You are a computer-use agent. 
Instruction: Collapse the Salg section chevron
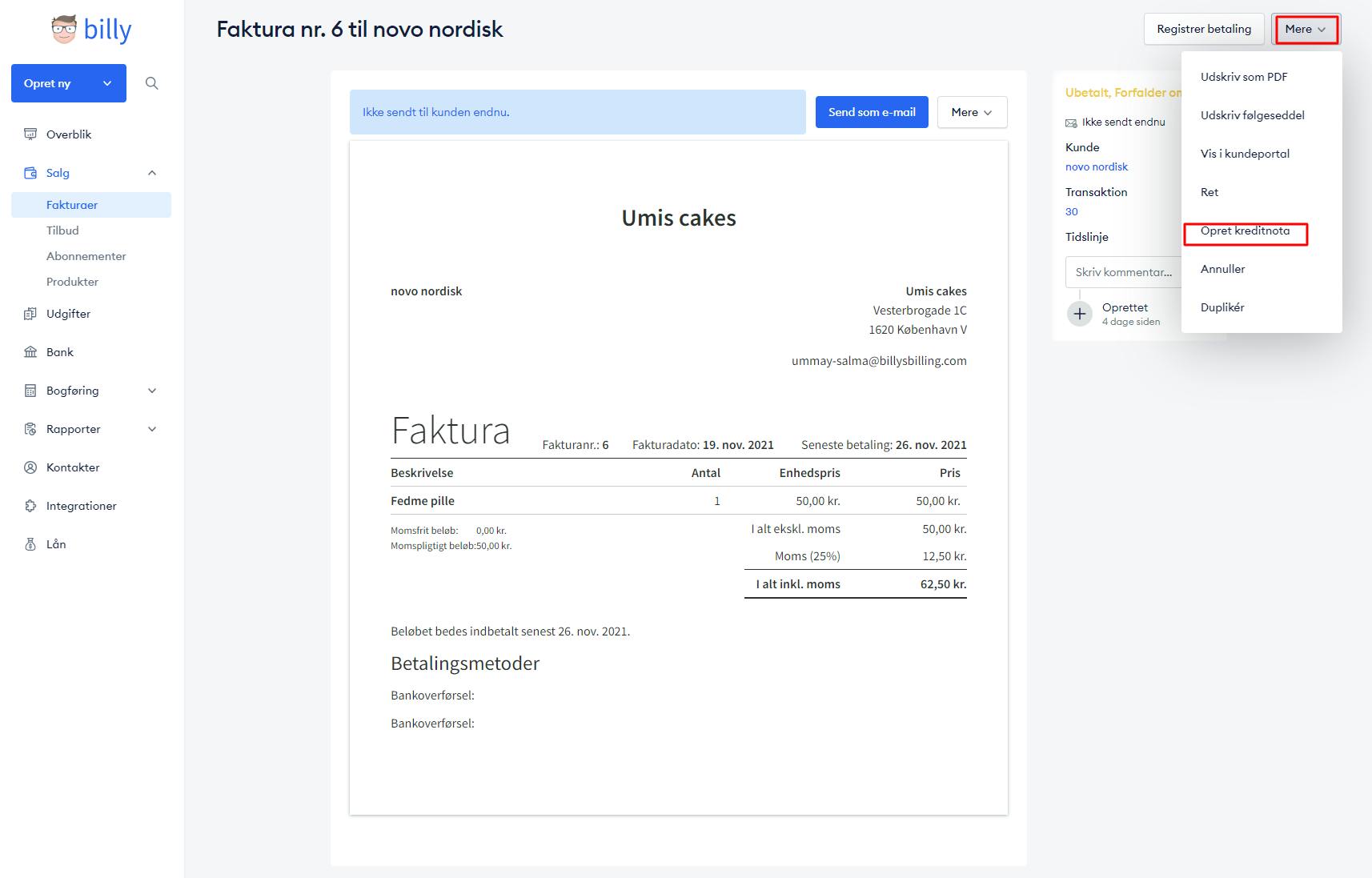coord(152,173)
